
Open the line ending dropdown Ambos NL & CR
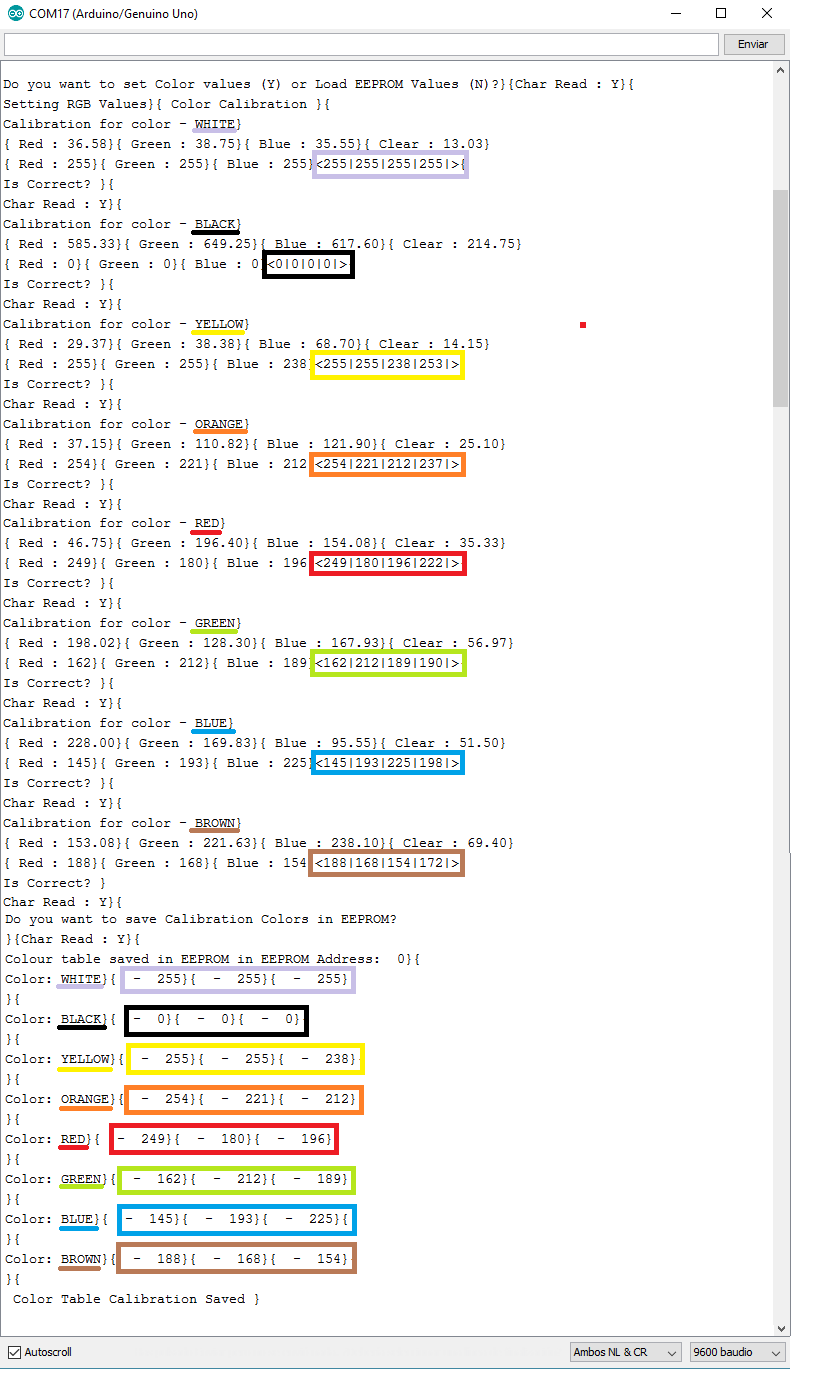(x=625, y=1352)
